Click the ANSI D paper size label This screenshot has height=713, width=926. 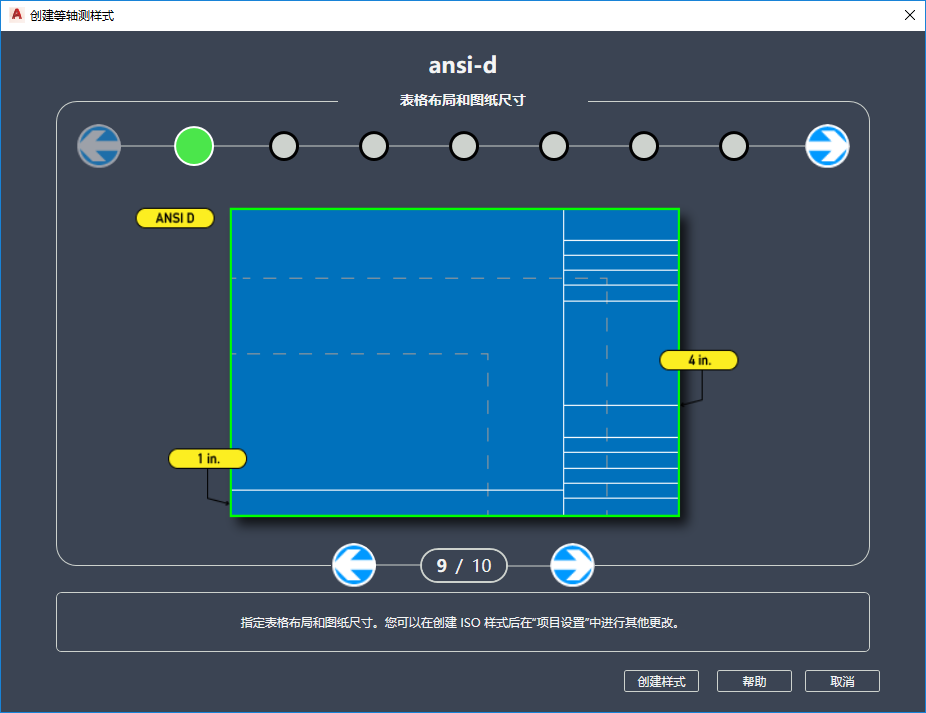(x=175, y=218)
